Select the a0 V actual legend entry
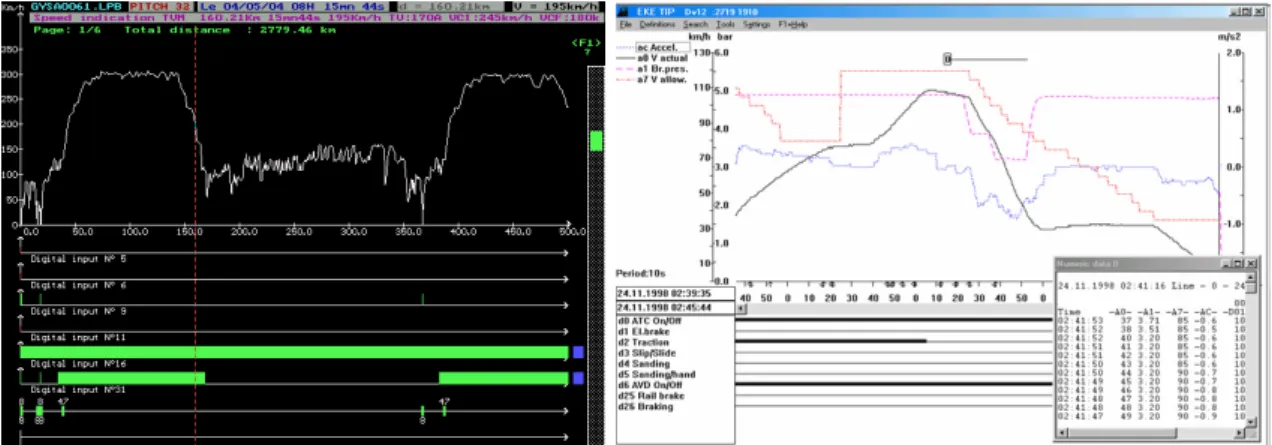This screenshot has width=1272, height=445. 661,58
